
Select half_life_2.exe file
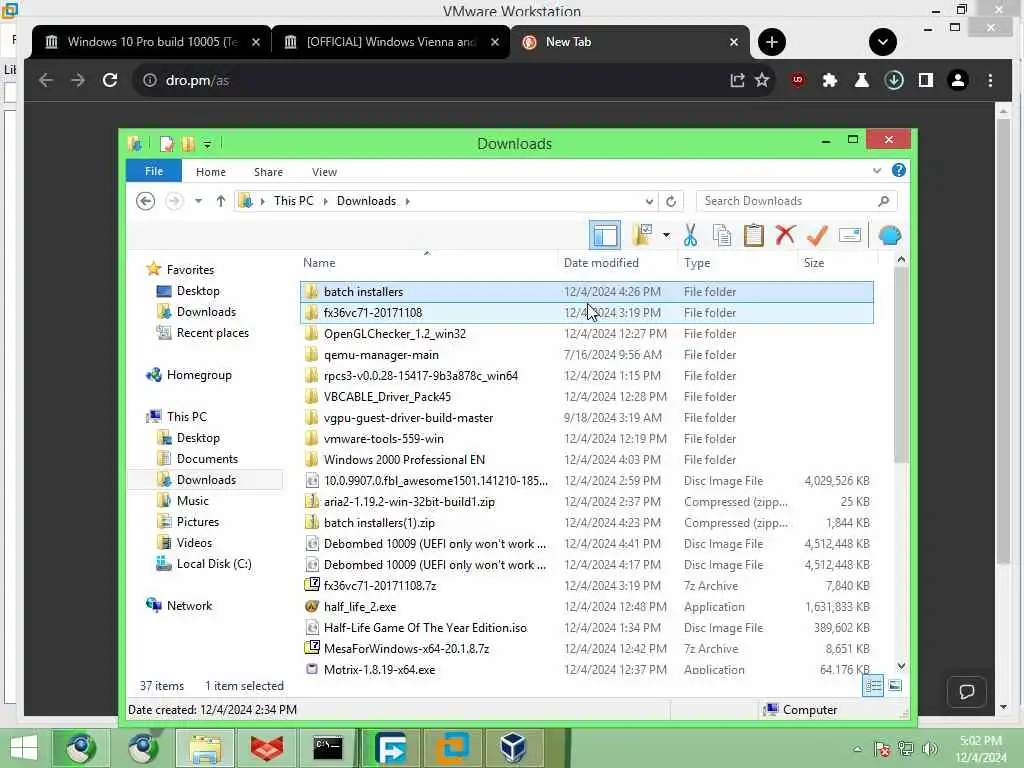pos(586,607)
